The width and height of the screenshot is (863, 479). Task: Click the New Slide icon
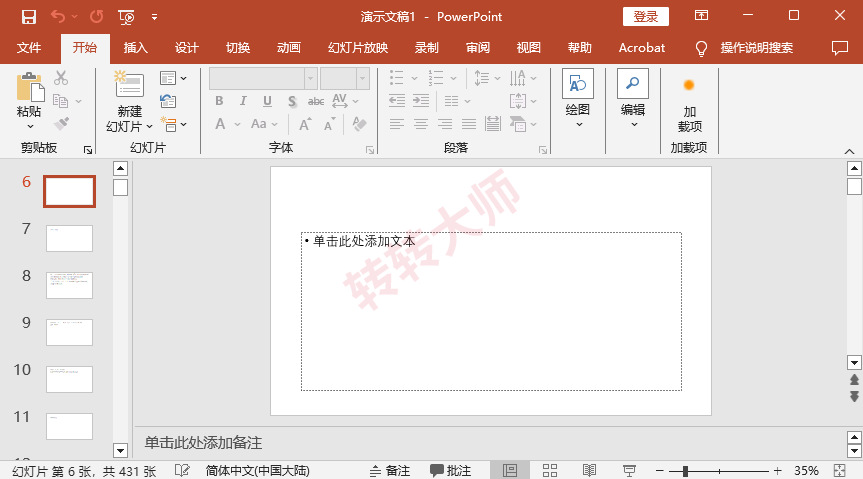[x=129, y=84]
